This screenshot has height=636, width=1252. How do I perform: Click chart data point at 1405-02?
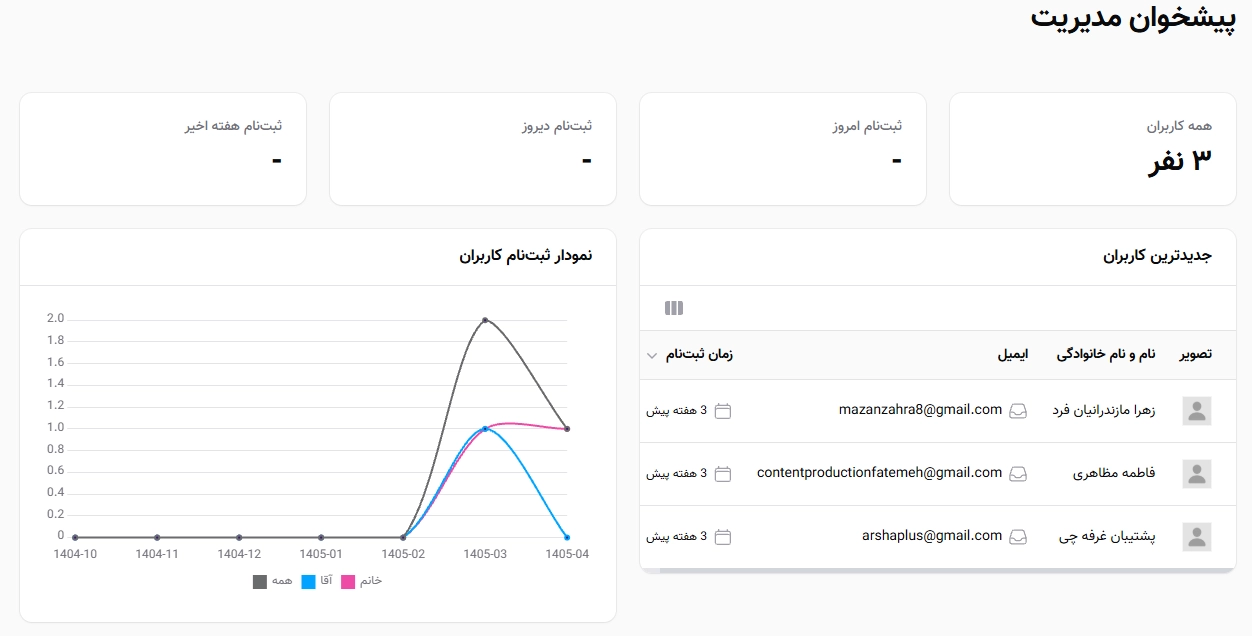point(403,537)
